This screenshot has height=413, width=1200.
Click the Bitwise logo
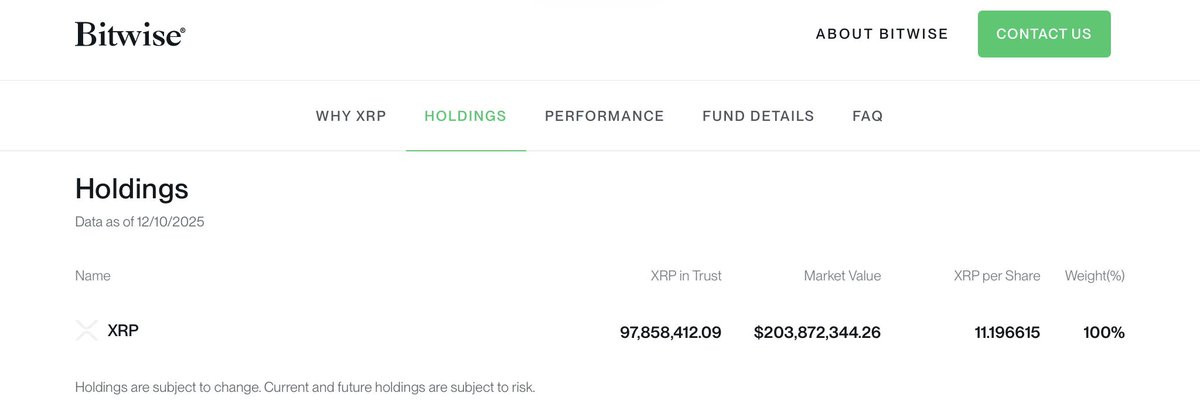click(x=130, y=35)
